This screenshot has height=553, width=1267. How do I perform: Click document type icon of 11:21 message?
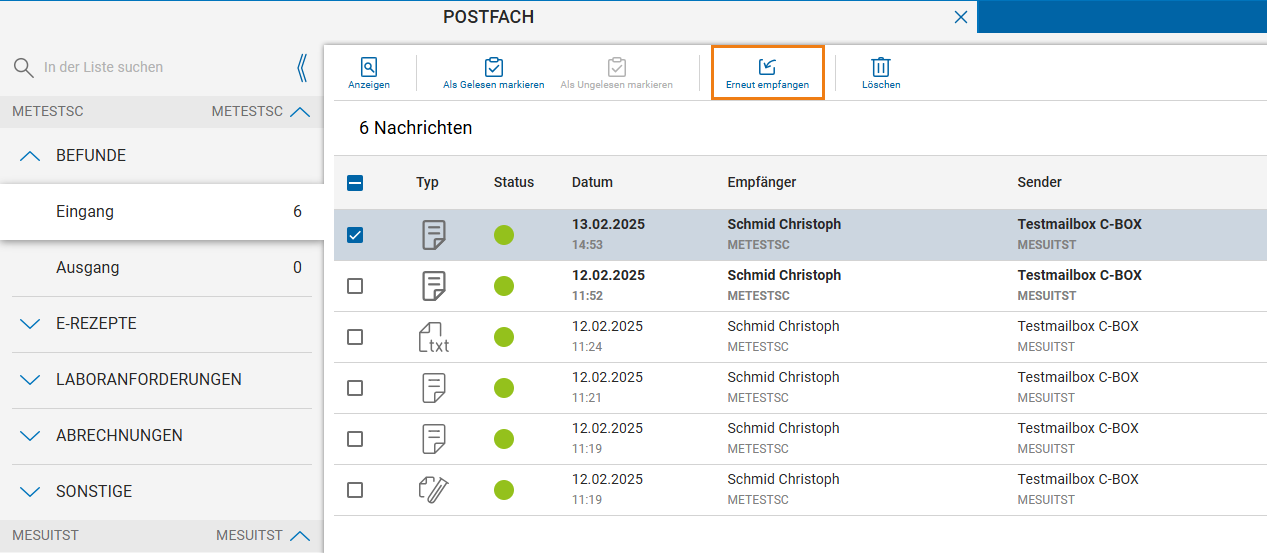click(433, 388)
